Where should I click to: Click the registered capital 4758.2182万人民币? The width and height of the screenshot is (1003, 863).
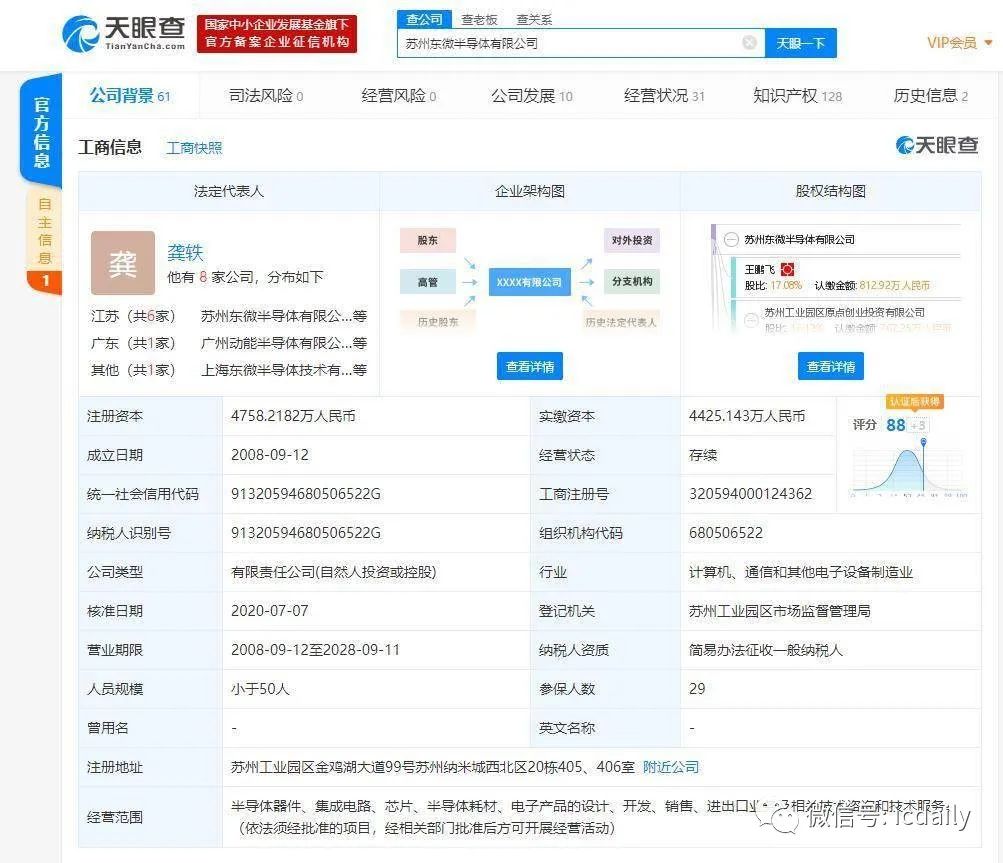pyautogui.click(x=293, y=416)
